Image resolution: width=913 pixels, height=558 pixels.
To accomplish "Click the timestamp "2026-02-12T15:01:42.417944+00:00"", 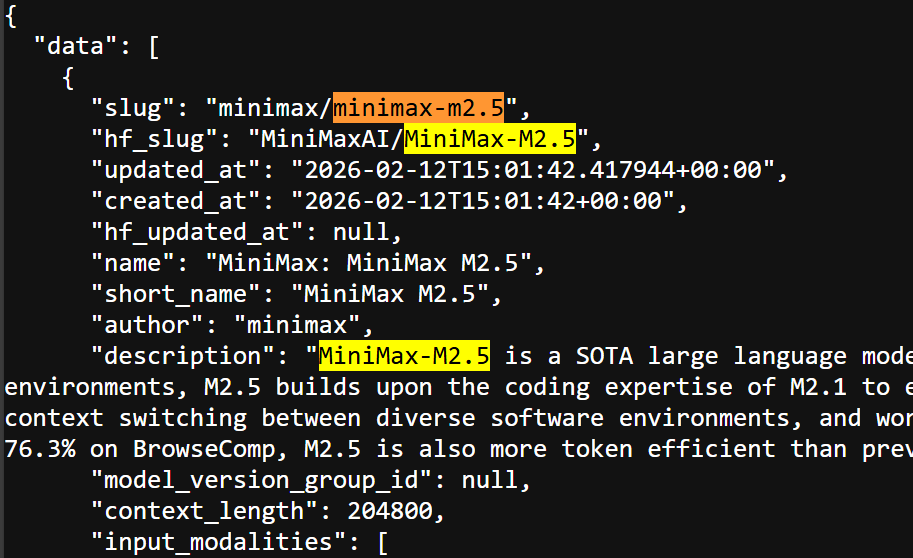I will tap(533, 169).
